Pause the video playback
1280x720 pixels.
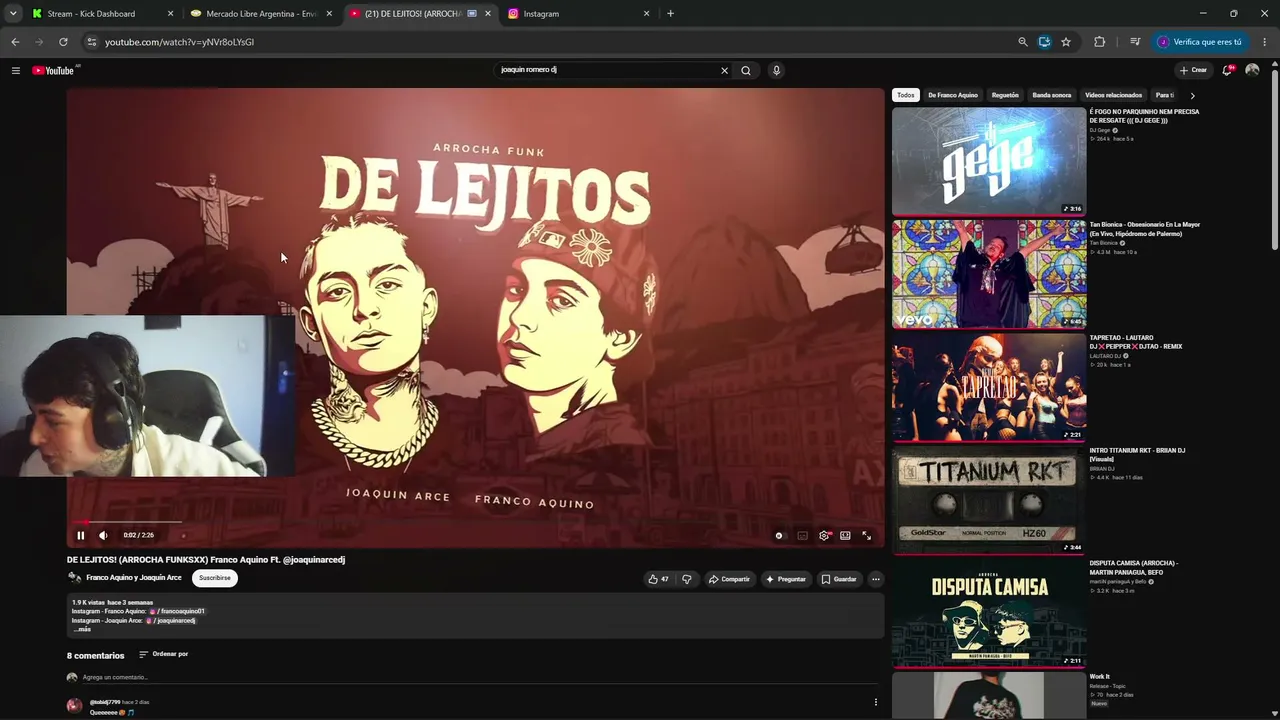click(x=81, y=535)
